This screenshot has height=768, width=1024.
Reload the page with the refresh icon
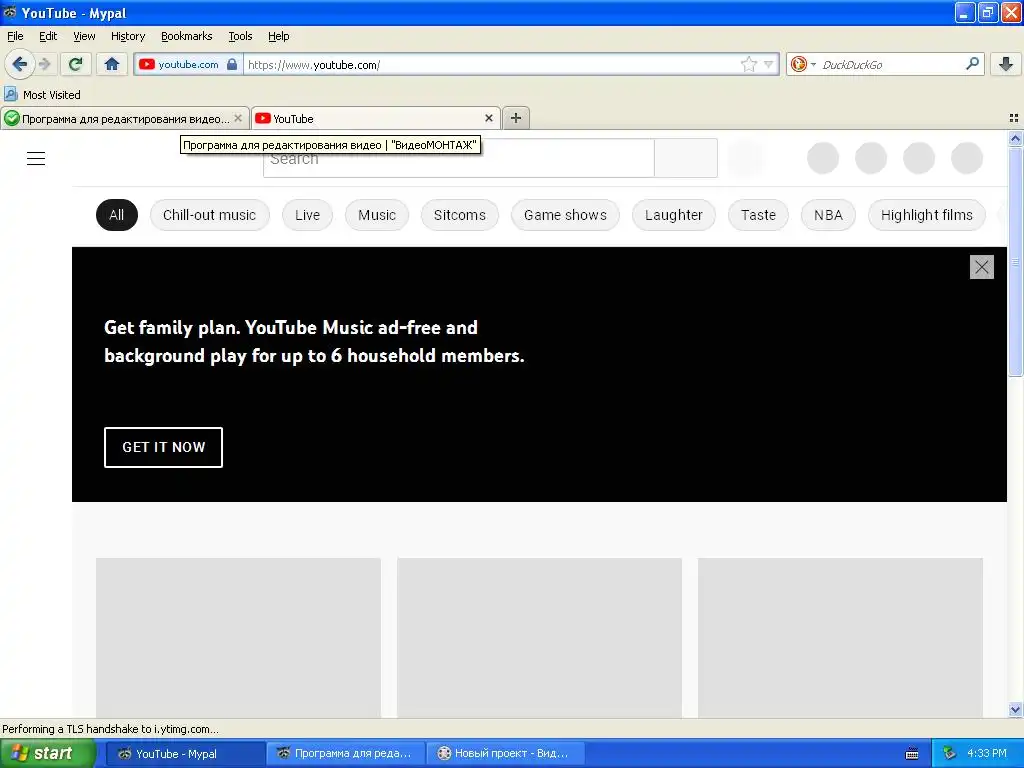click(x=75, y=64)
